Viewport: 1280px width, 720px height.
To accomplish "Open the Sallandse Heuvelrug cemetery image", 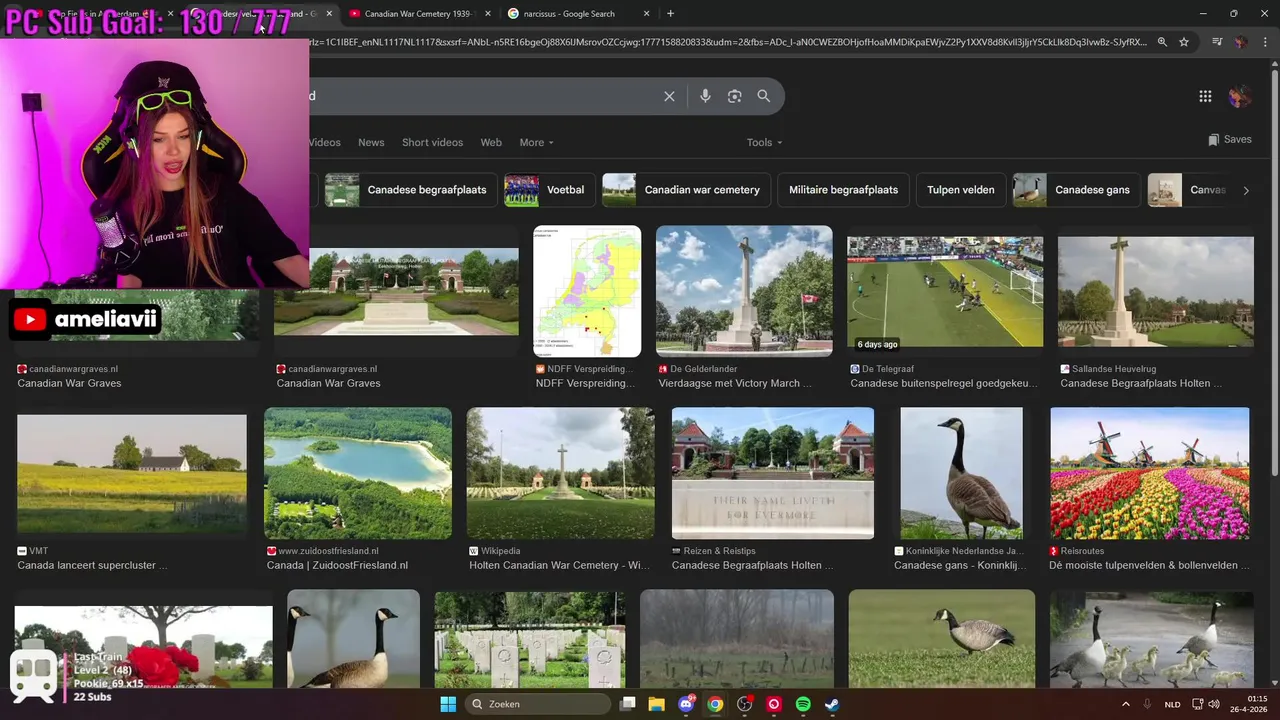I will point(1155,292).
